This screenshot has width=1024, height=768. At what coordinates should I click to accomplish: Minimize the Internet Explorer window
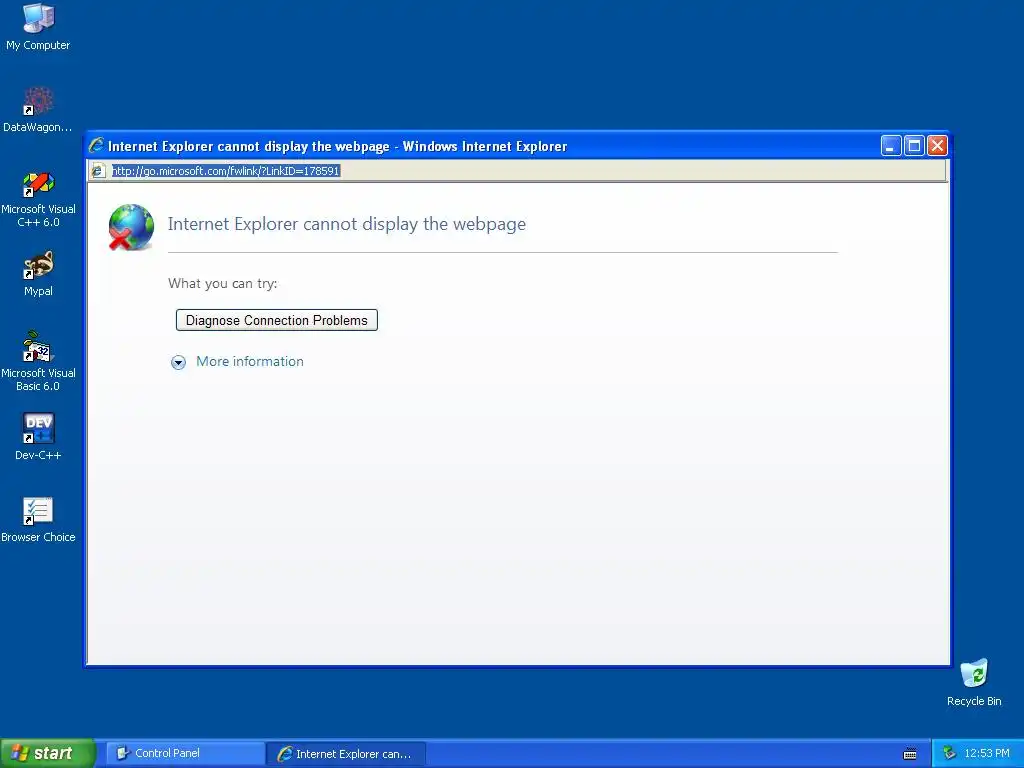pos(891,146)
